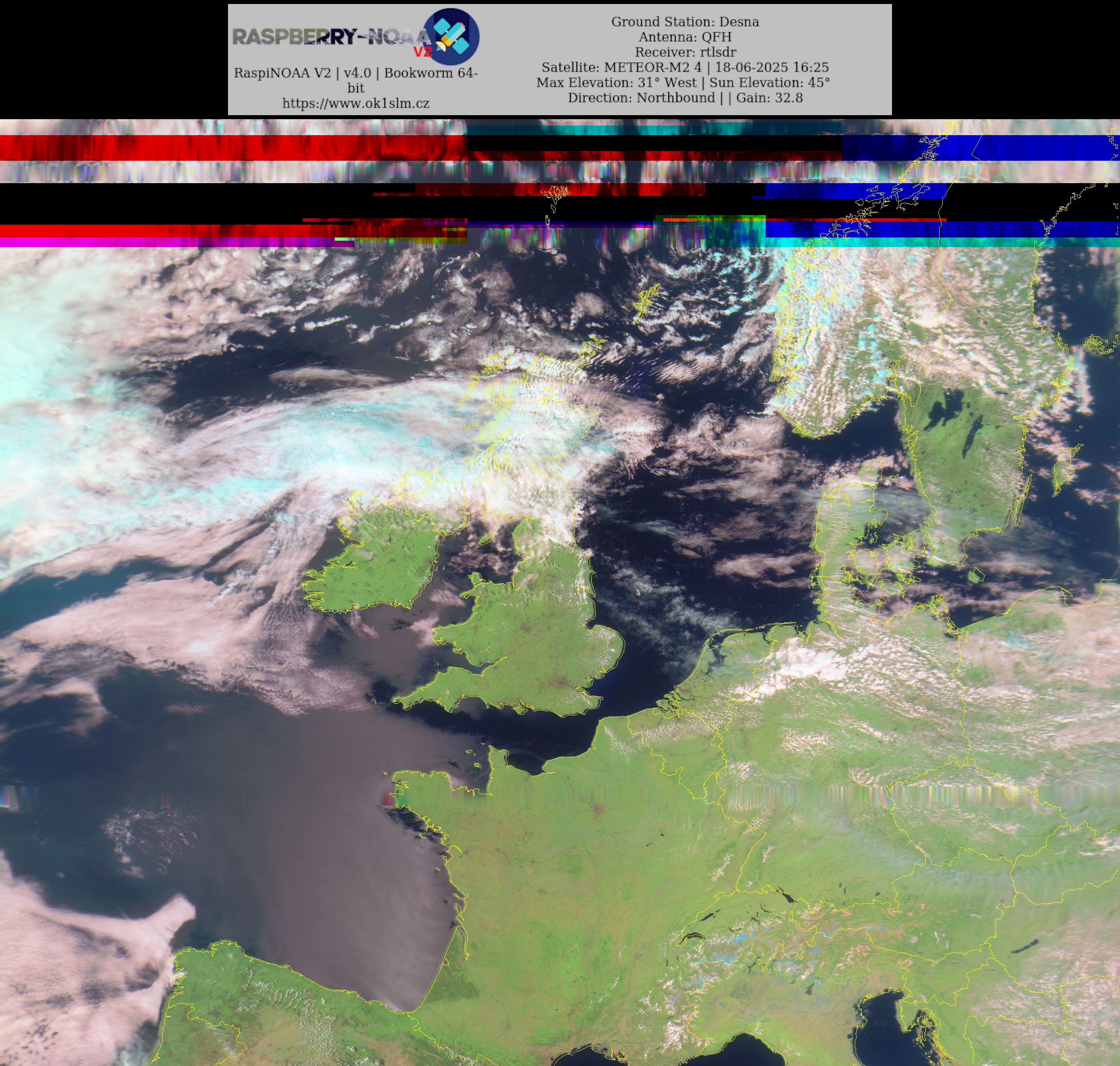Click the Raspberry-NOAA V2 satellite logo
Image resolution: width=1120 pixels, height=1066 pixels.
[x=452, y=36]
